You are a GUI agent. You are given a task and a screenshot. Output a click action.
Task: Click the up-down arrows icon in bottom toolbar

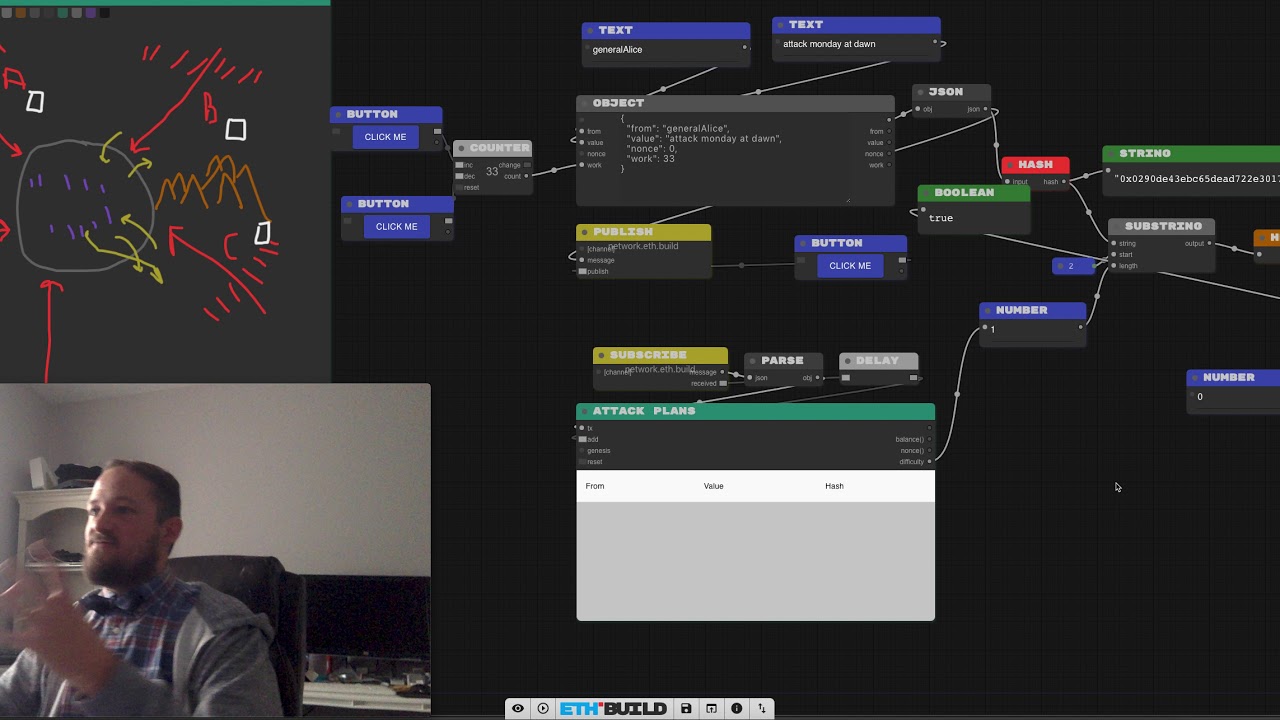click(x=762, y=708)
